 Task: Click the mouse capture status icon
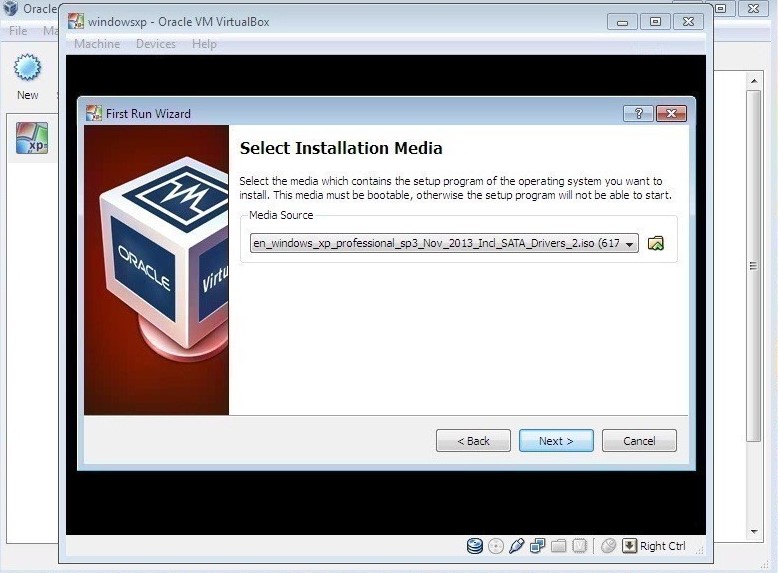(608, 546)
